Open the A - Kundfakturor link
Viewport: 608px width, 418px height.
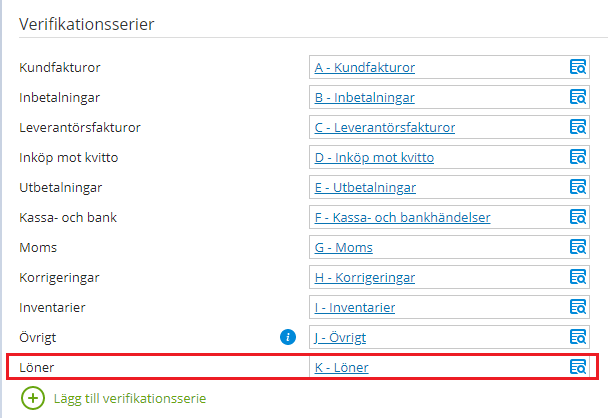[364, 68]
